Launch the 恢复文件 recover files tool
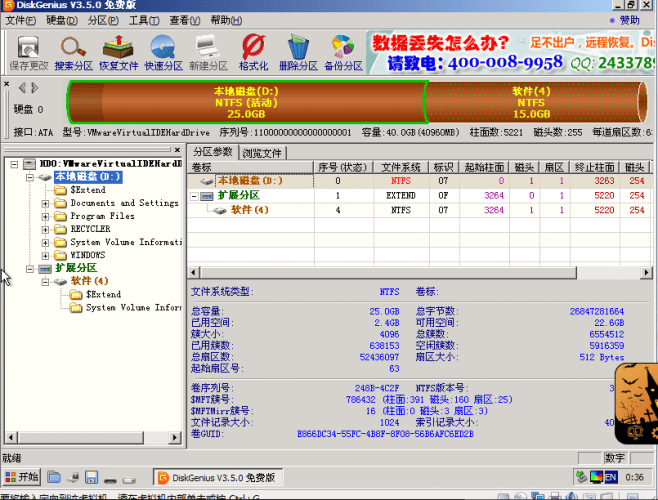 (118, 52)
